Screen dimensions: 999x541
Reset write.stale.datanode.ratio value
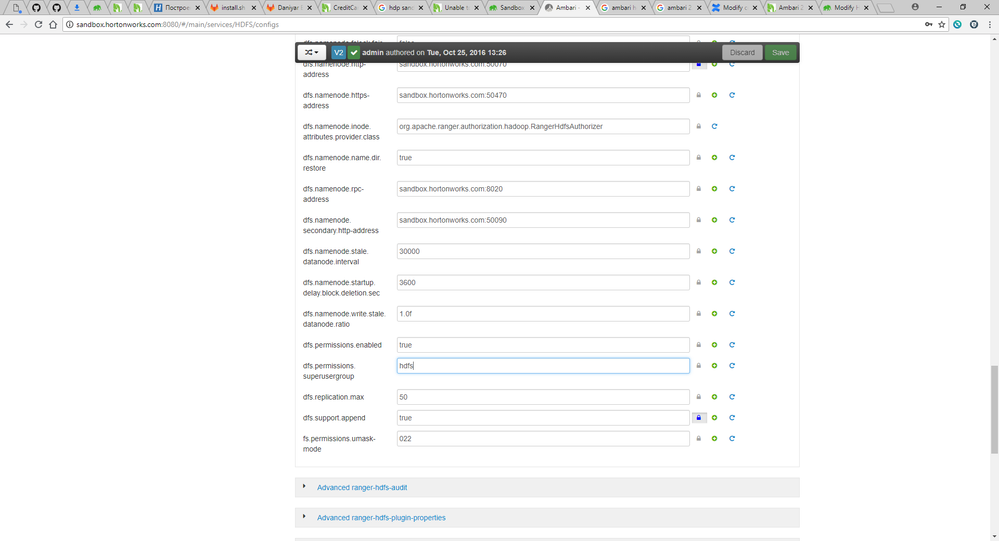pos(732,314)
